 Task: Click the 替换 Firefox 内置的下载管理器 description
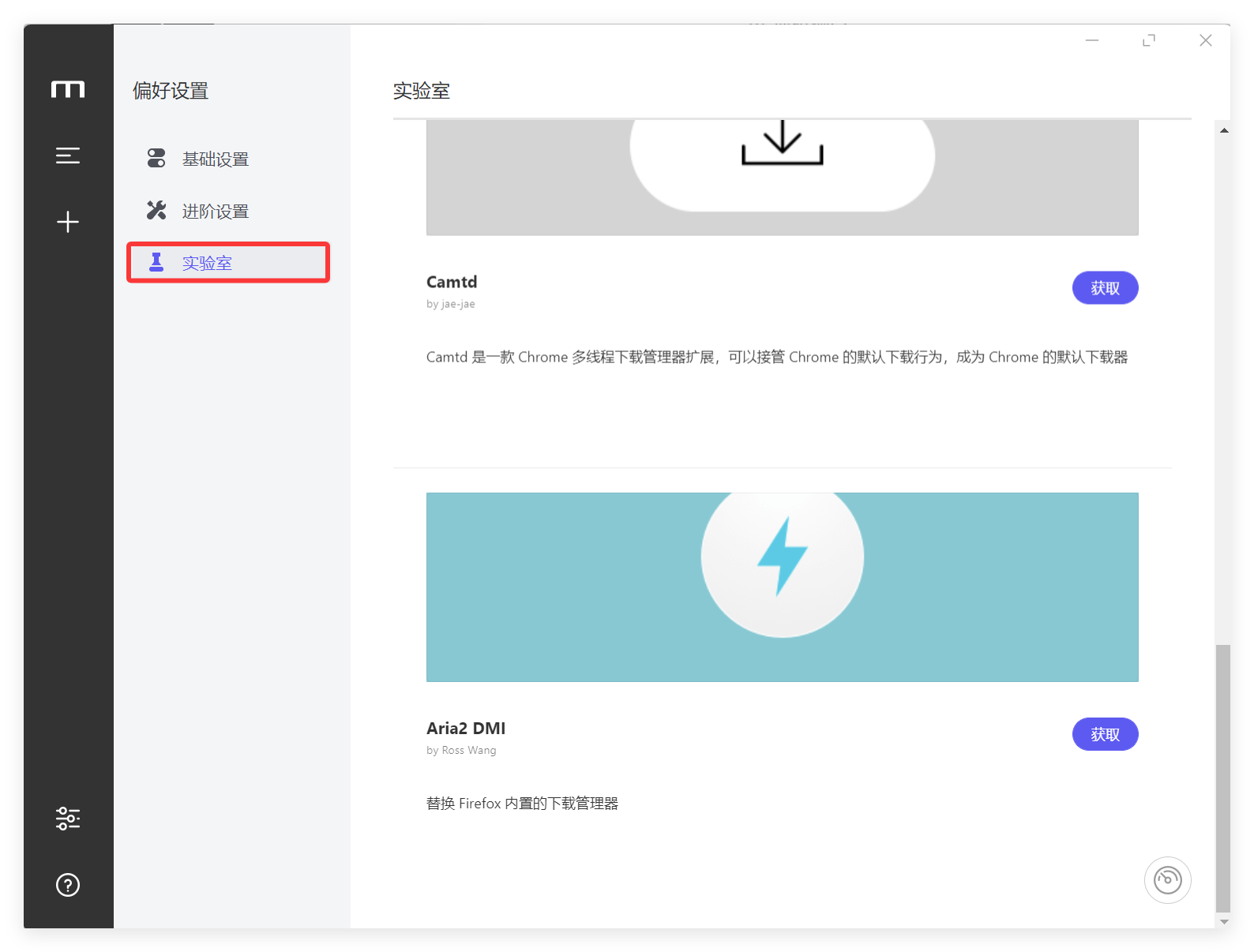point(522,804)
